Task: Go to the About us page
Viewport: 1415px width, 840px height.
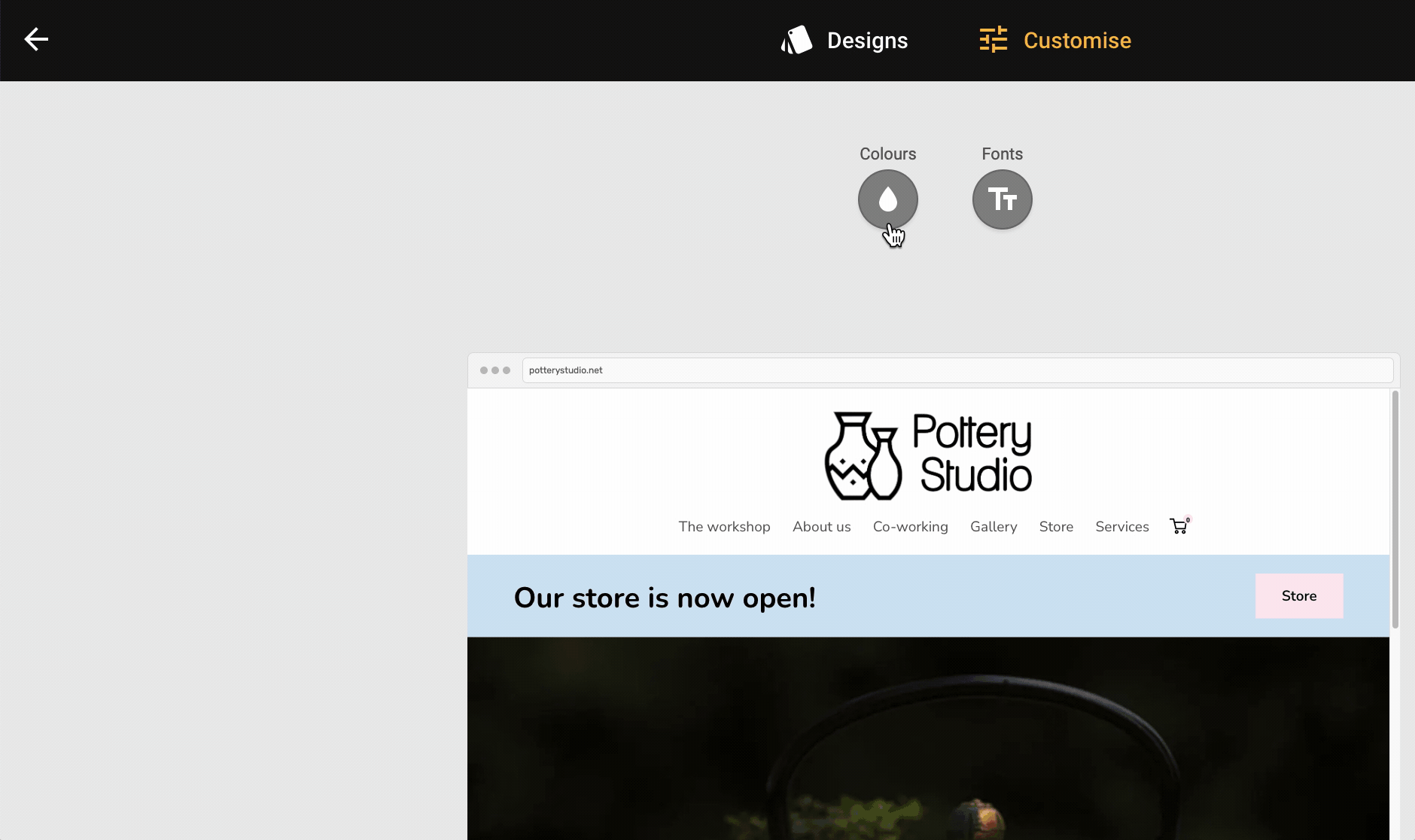Action: tap(822, 527)
